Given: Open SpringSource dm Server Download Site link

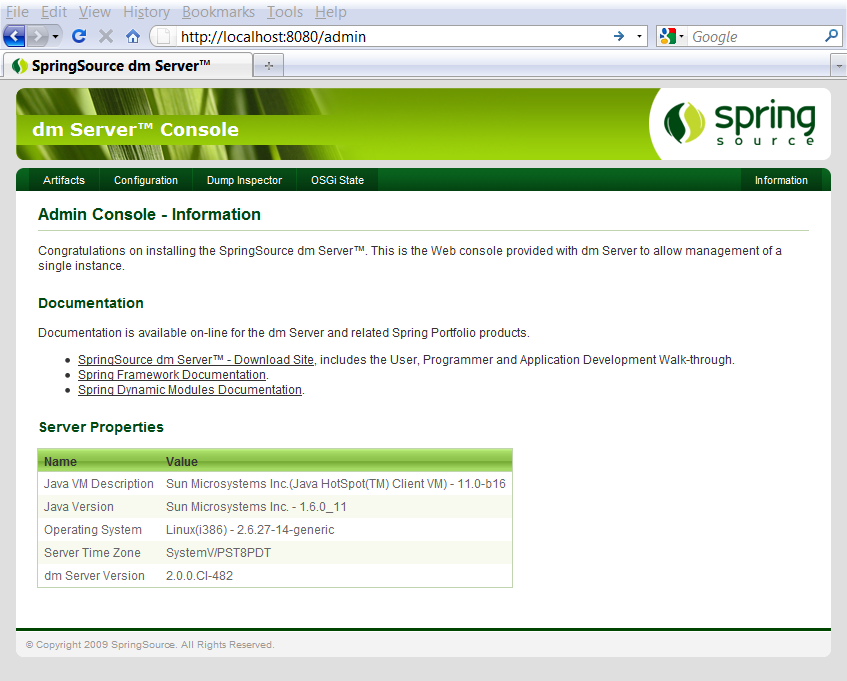Looking at the screenshot, I should [x=196, y=360].
